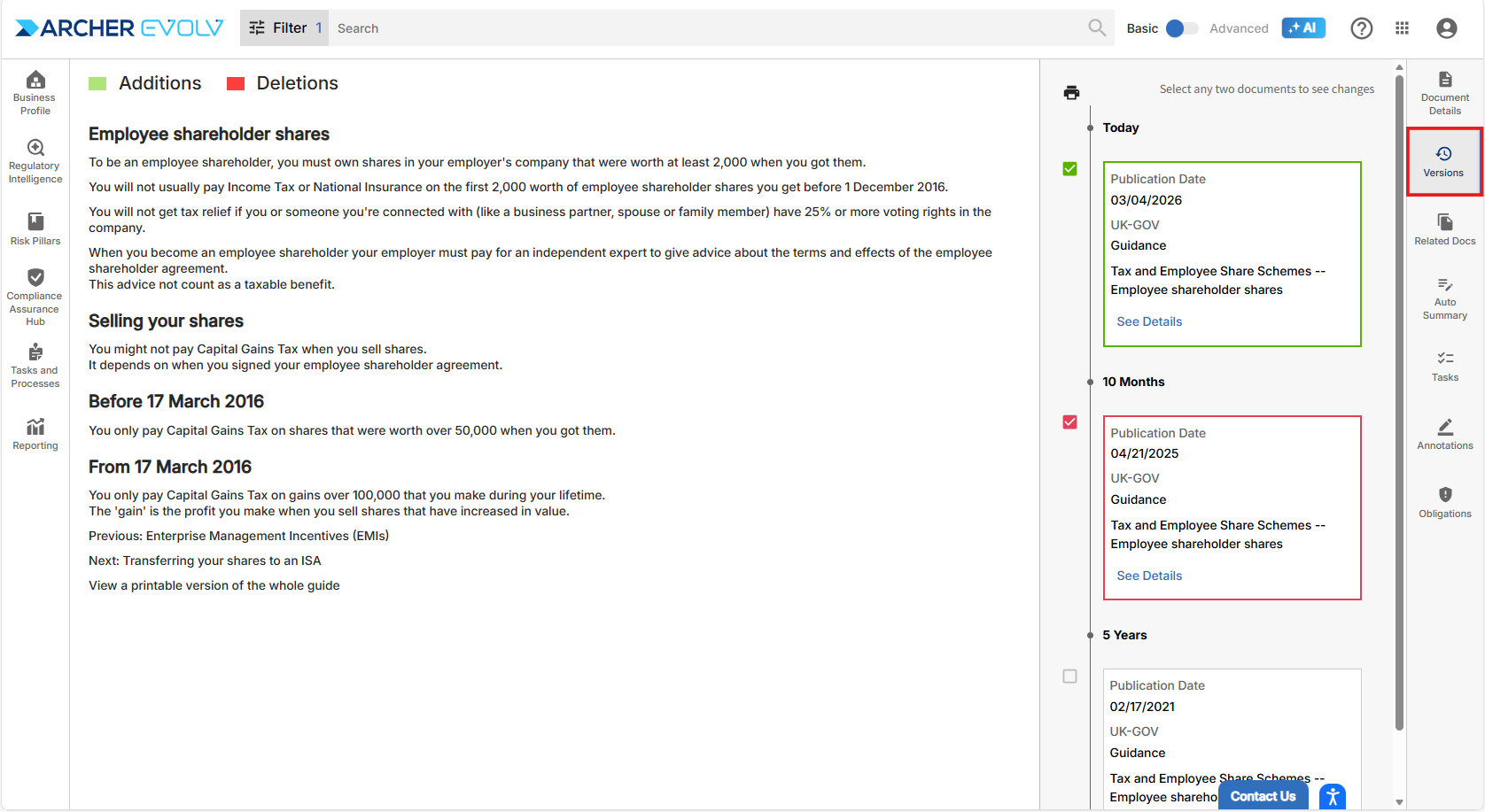Open the Compliance Assurance Hub
This screenshot has width=1485, height=812.
(x=35, y=297)
